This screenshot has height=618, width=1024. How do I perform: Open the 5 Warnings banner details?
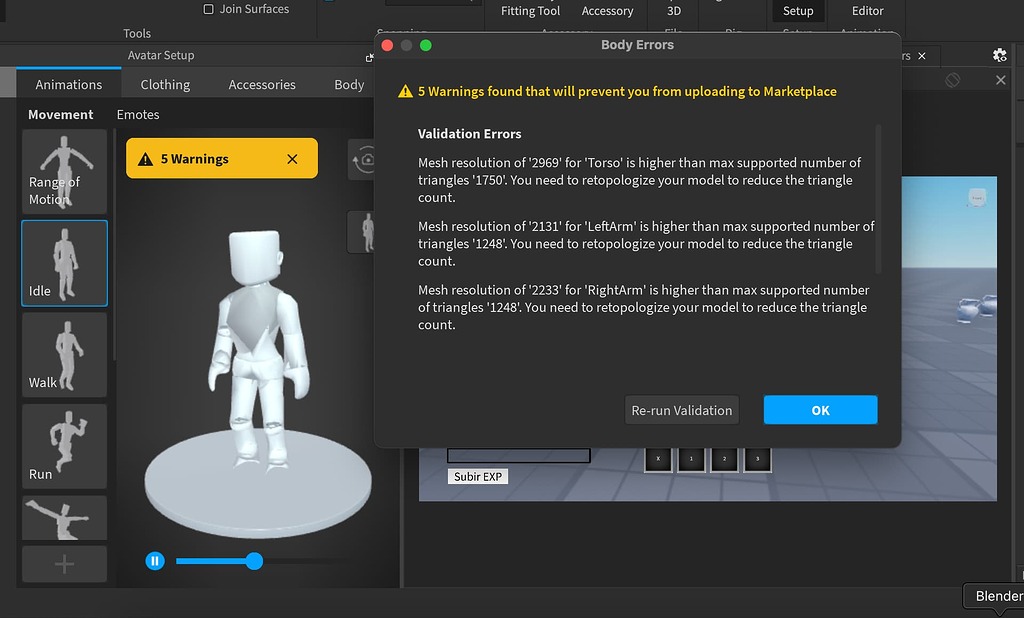195,159
